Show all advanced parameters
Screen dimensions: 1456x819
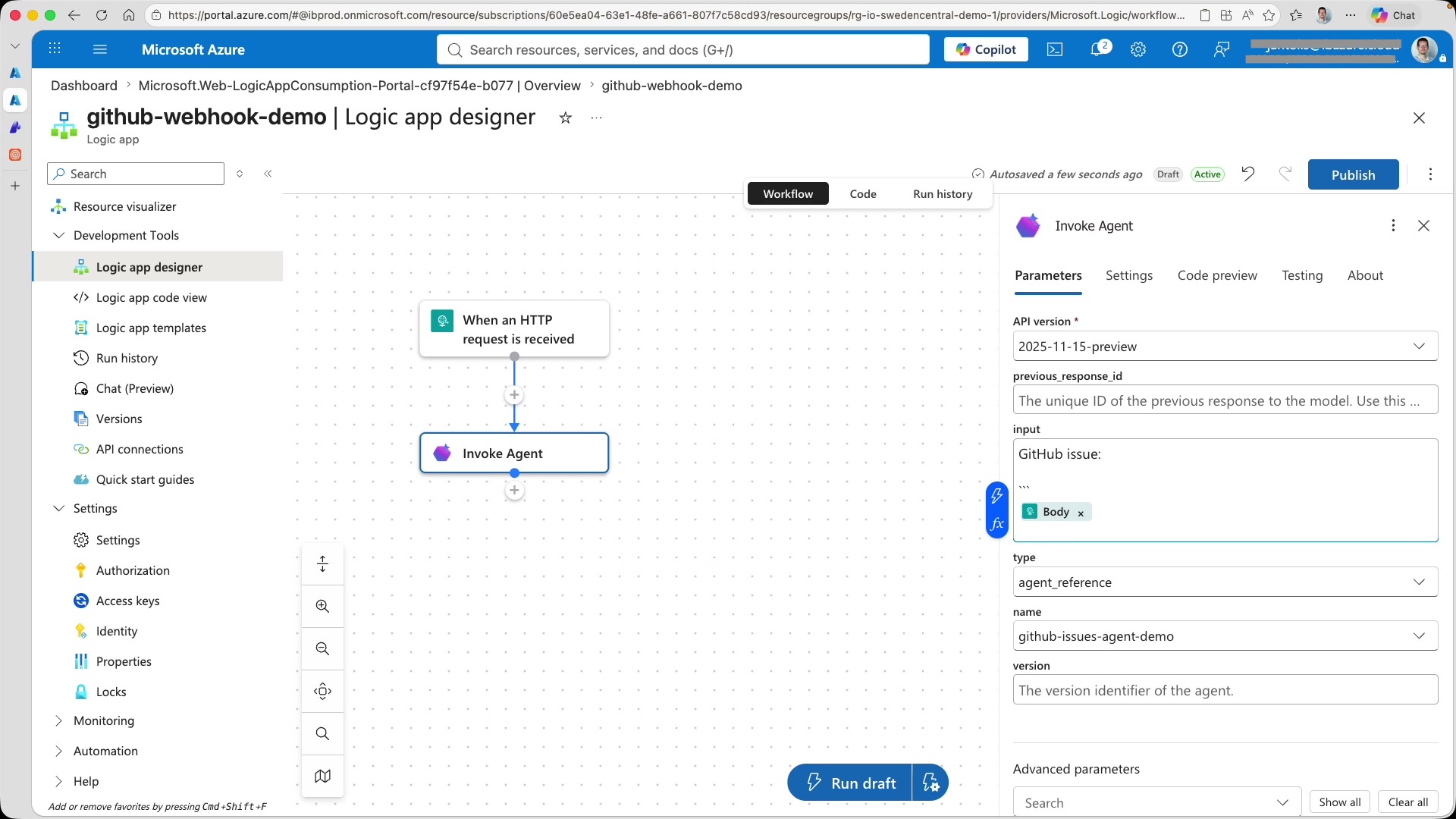tap(1339, 802)
